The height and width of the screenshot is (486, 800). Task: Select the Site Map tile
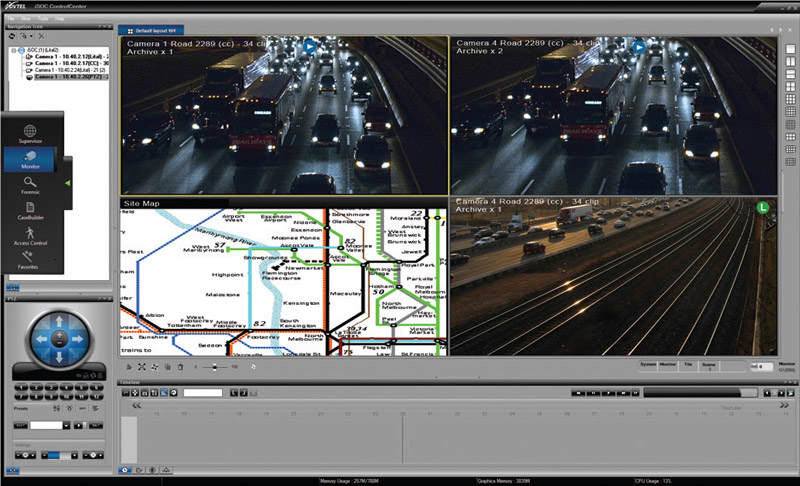(284, 277)
